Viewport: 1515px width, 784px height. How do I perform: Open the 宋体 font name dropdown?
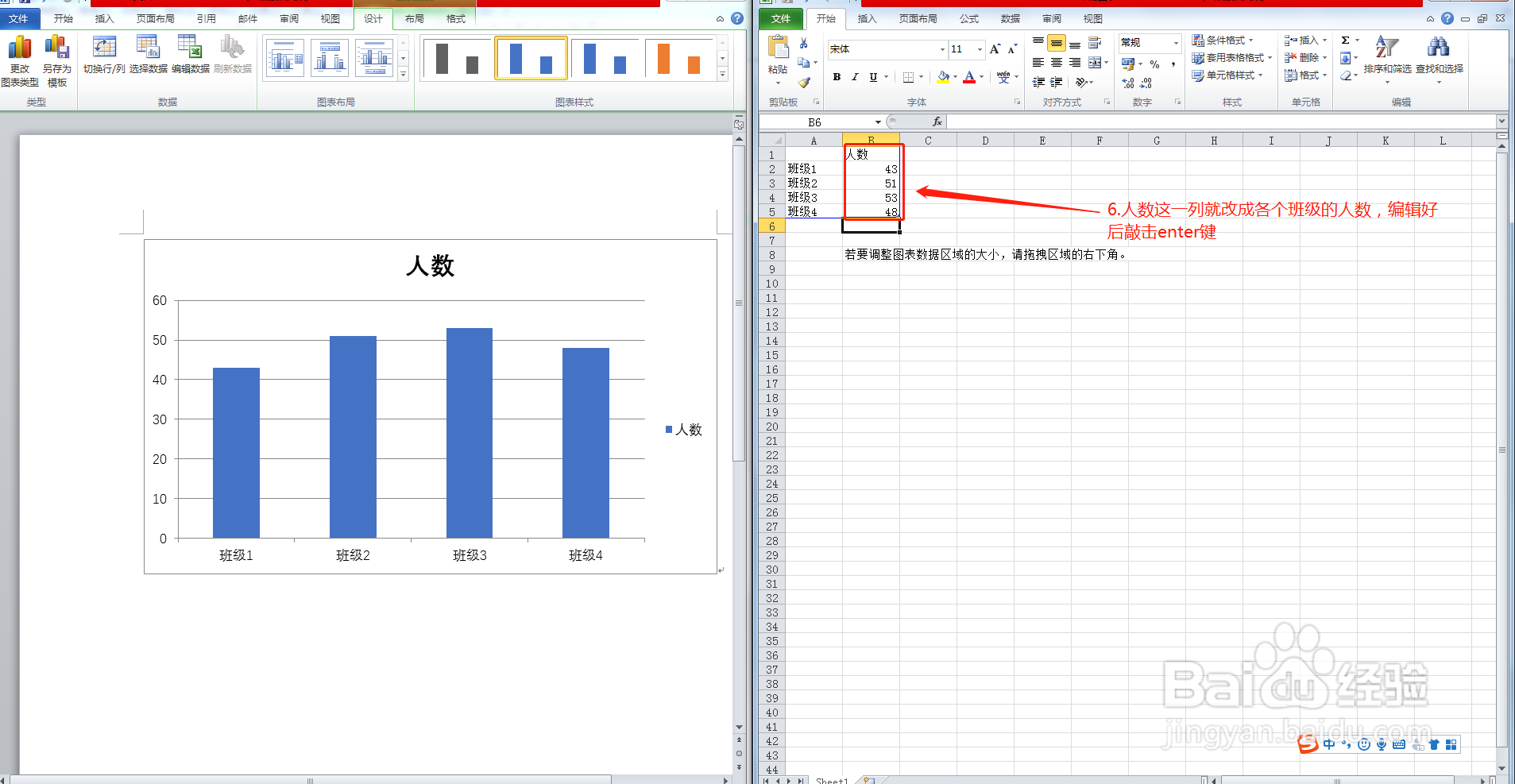pyautogui.click(x=942, y=49)
